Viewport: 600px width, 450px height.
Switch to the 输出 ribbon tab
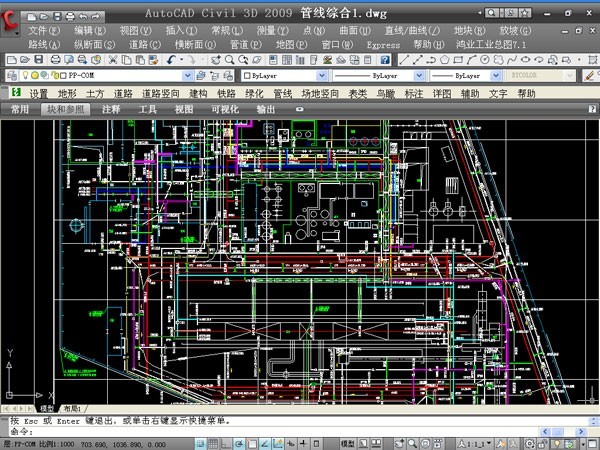coord(266,109)
